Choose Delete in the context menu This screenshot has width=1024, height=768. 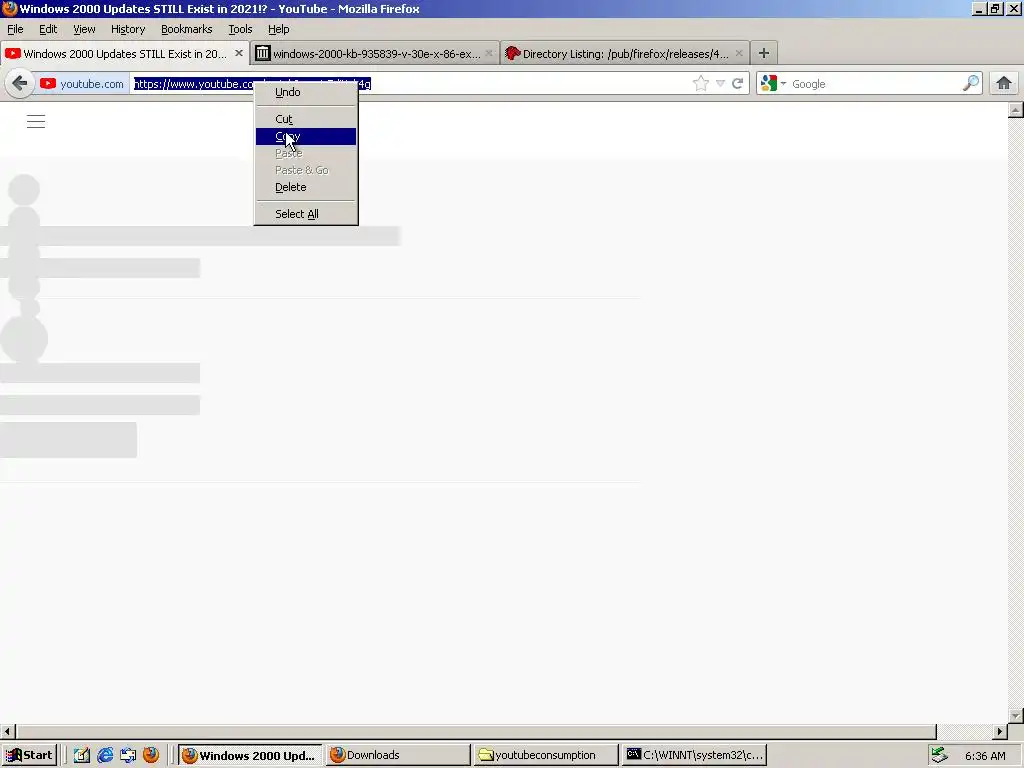(306, 187)
